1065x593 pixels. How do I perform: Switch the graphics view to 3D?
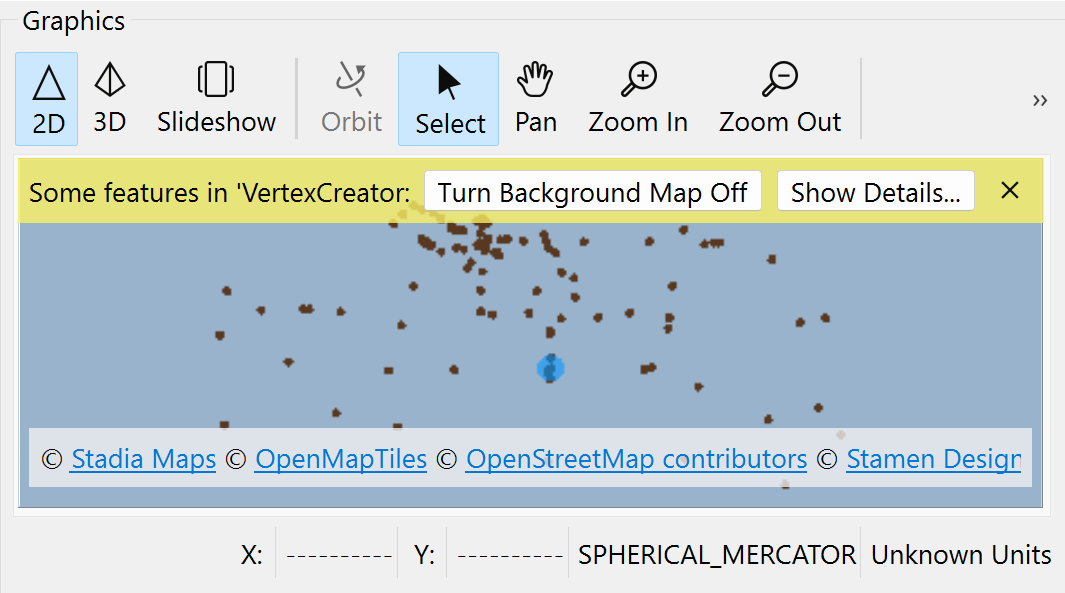coord(109,98)
